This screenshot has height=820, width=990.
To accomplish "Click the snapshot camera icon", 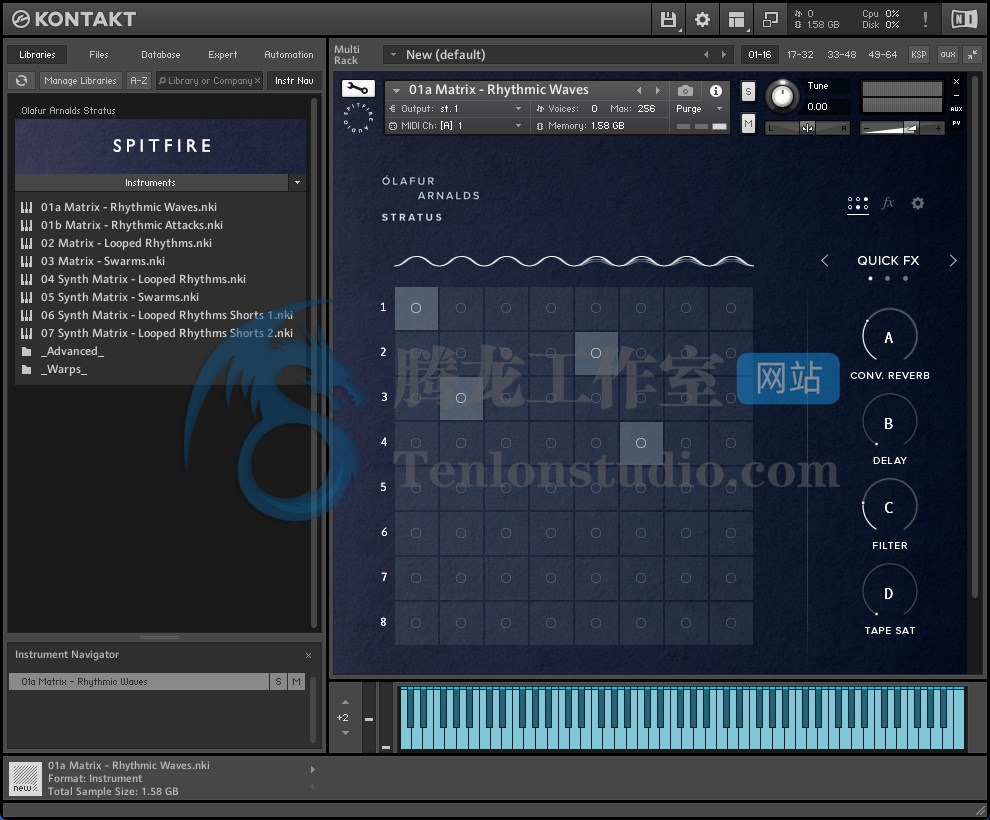I will click(685, 91).
